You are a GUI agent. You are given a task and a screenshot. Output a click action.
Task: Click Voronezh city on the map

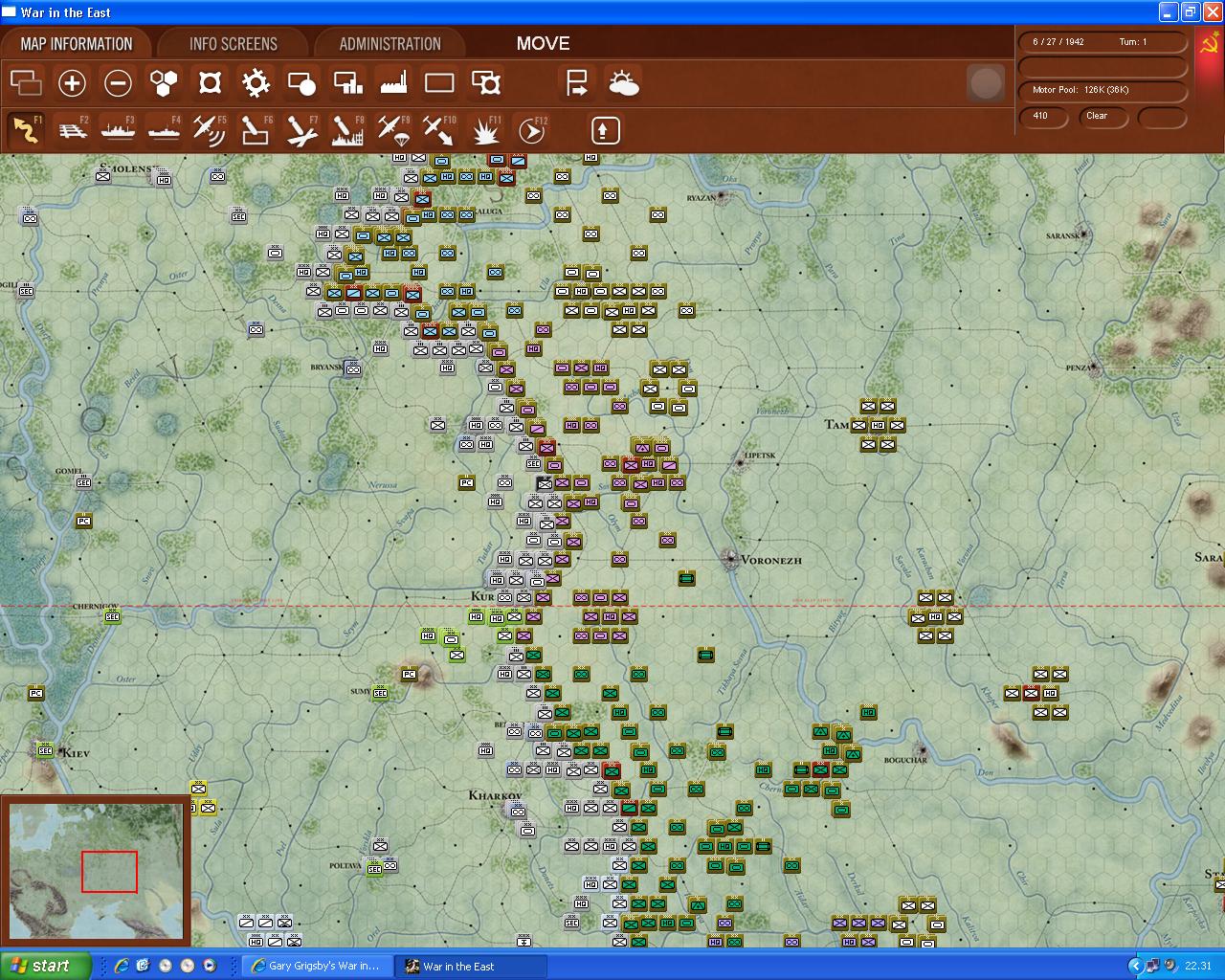pyautogui.click(x=731, y=557)
